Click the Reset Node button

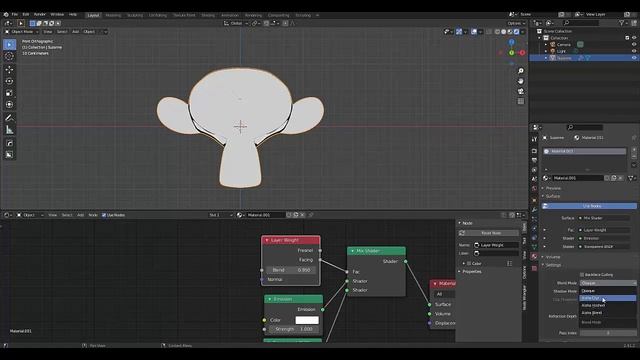click(489, 233)
